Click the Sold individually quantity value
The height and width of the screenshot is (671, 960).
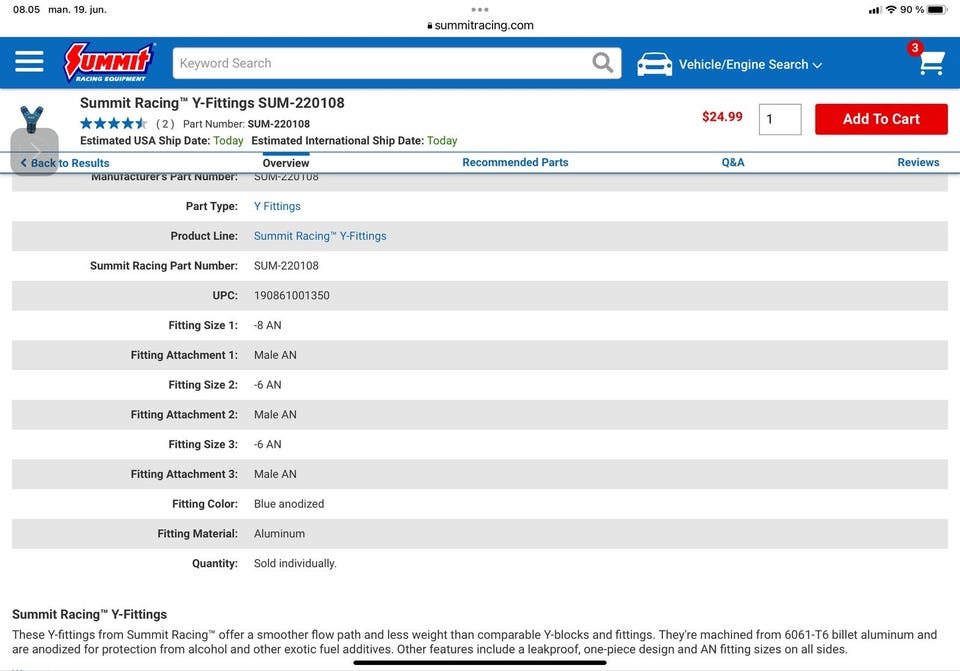(295, 563)
